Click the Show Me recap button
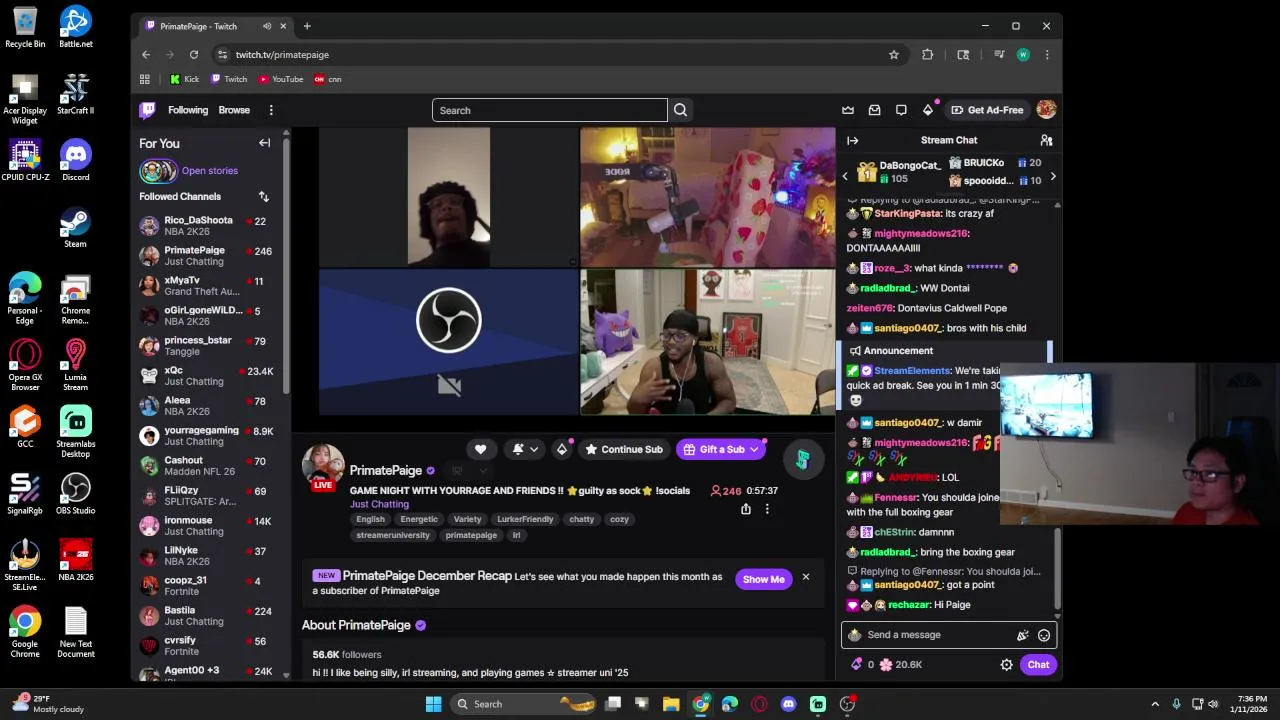Screen dimensions: 1280x720 click(x=763, y=579)
